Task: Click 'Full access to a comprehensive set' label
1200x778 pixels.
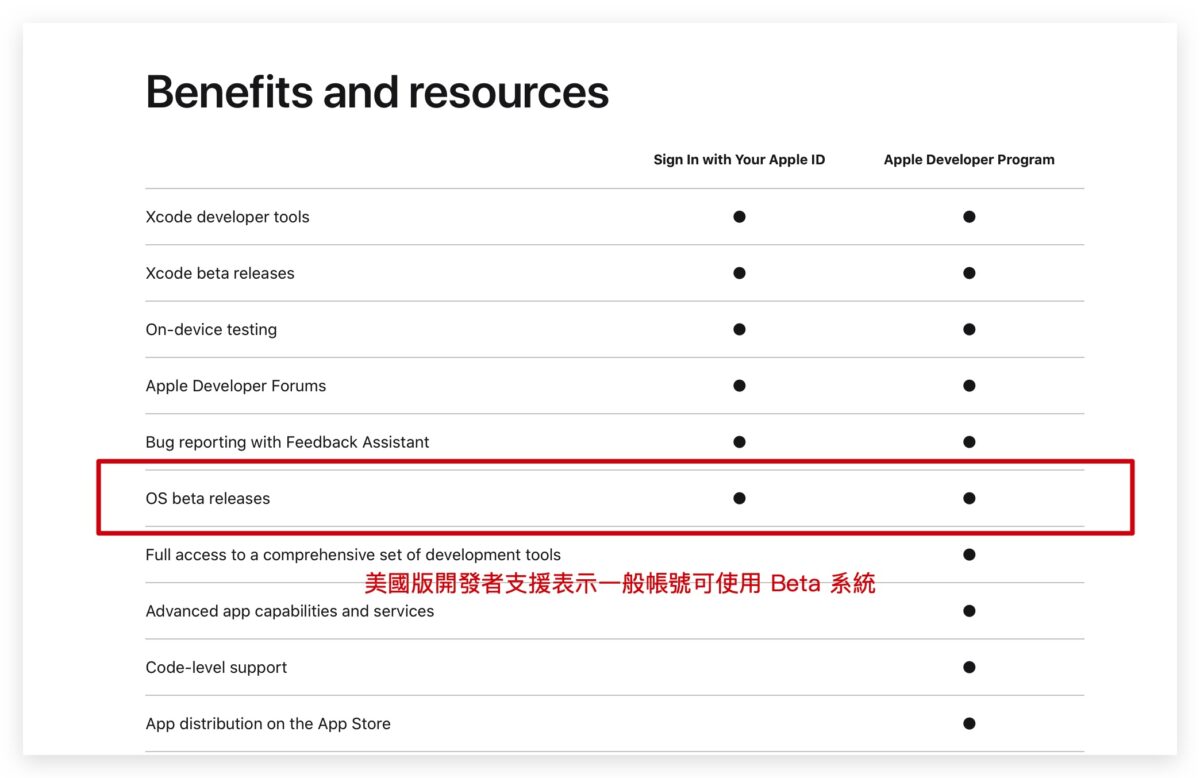Action: 353,555
